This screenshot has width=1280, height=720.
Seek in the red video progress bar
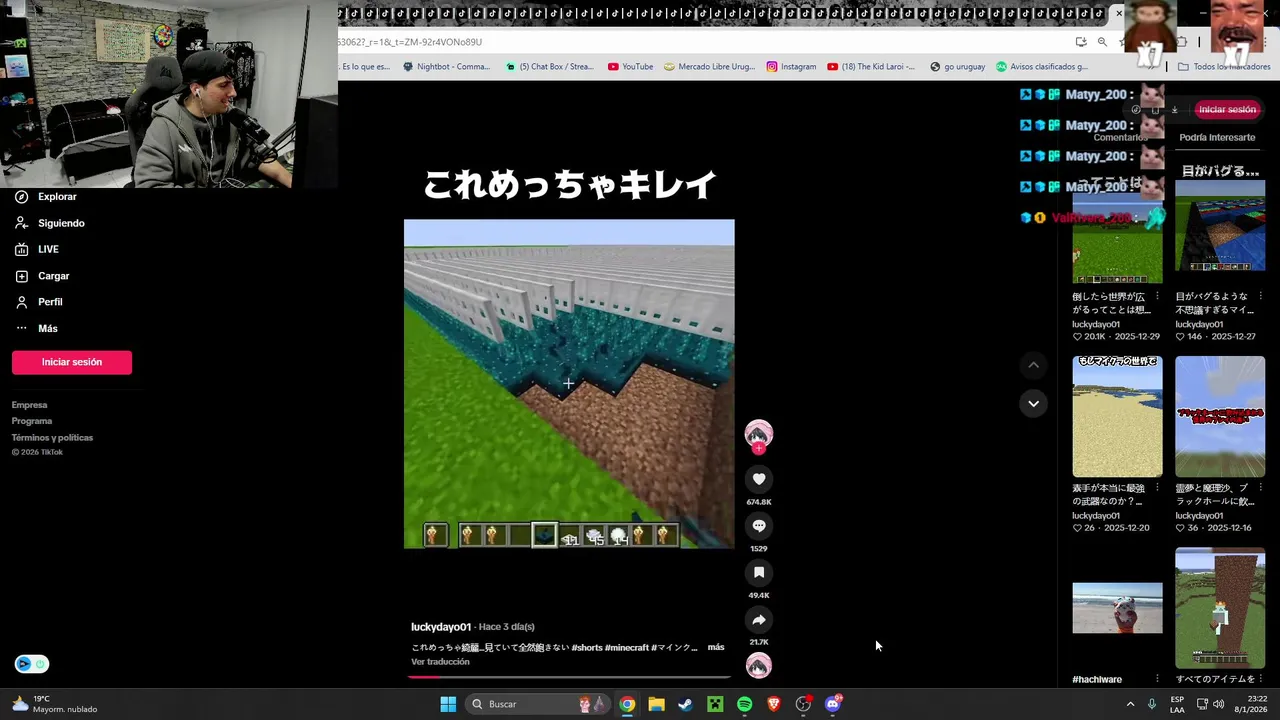[x=568, y=677]
